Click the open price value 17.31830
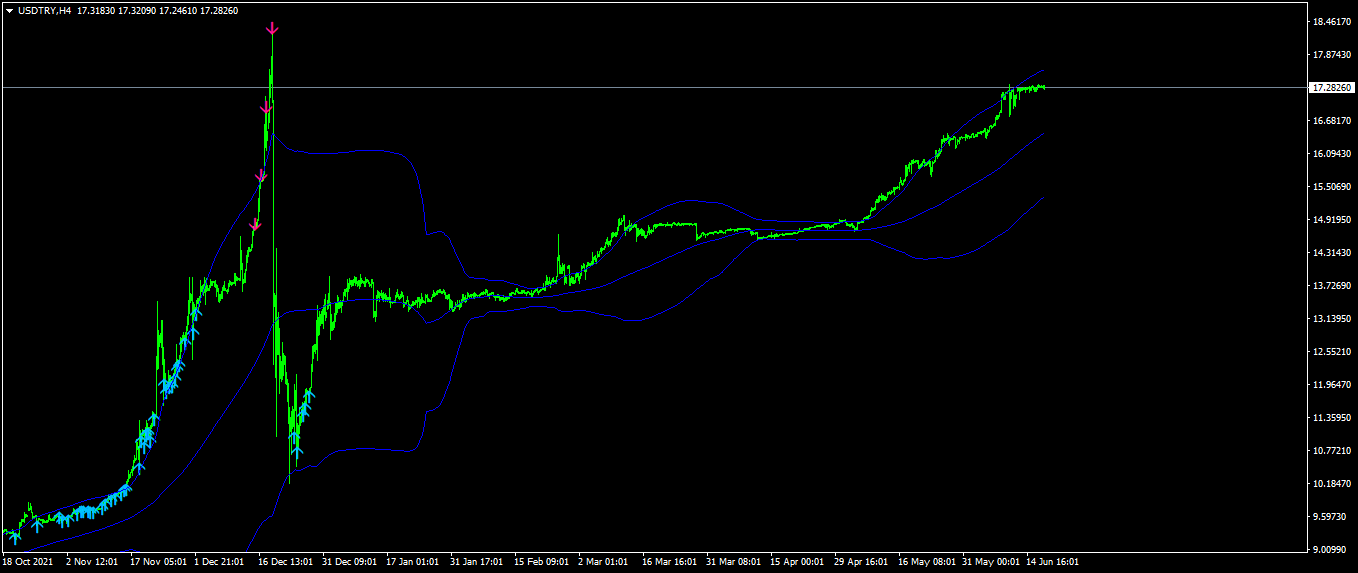The height and width of the screenshot is (573, 1358). point(97,10)
